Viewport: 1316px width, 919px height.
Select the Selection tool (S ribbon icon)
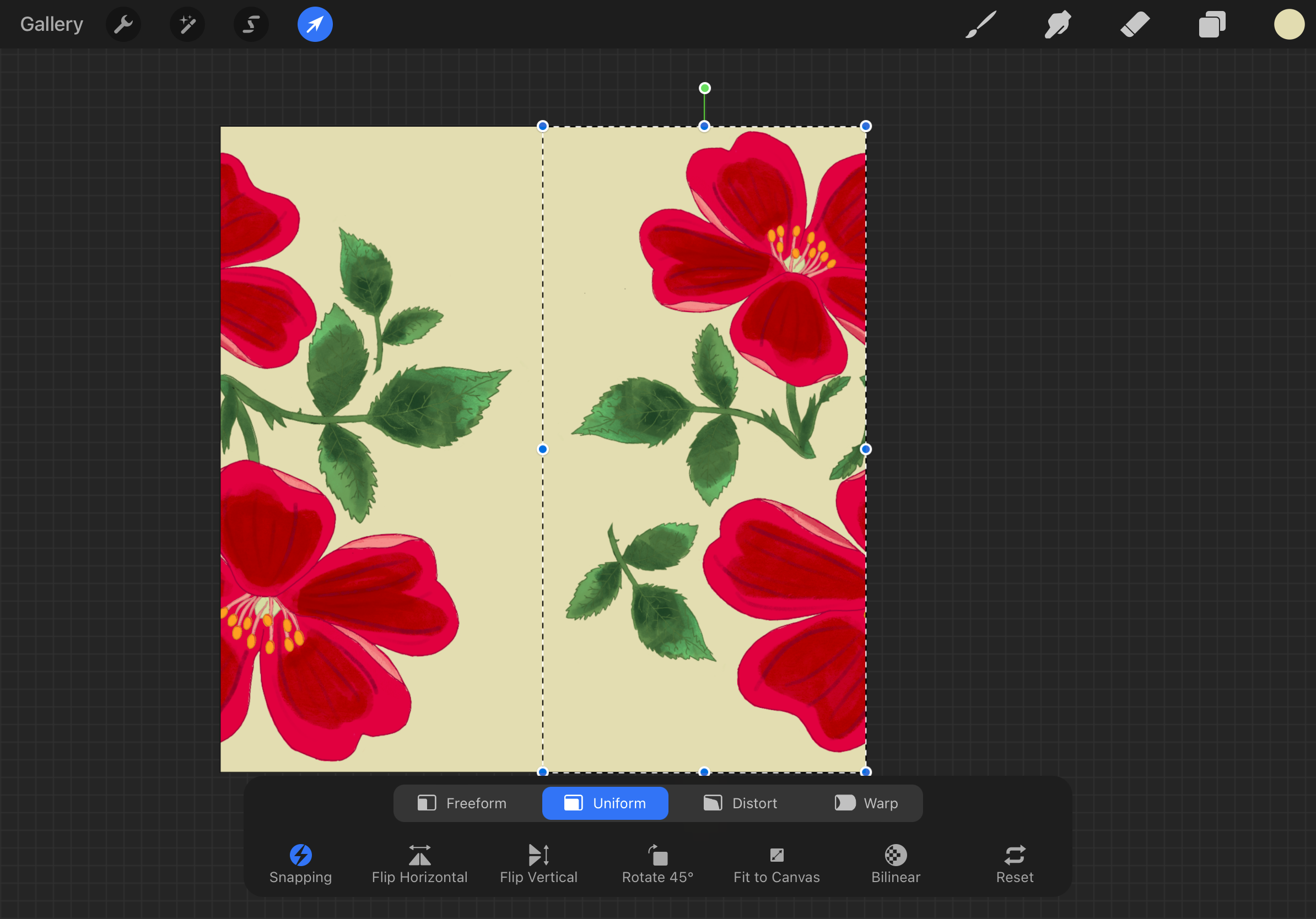[x=251, y=25]
